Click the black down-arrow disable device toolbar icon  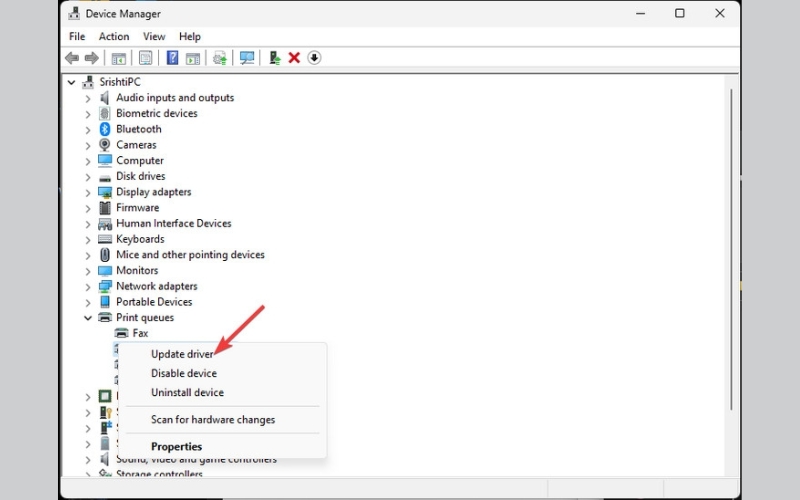pyautogui.click(x=314, y=58)
